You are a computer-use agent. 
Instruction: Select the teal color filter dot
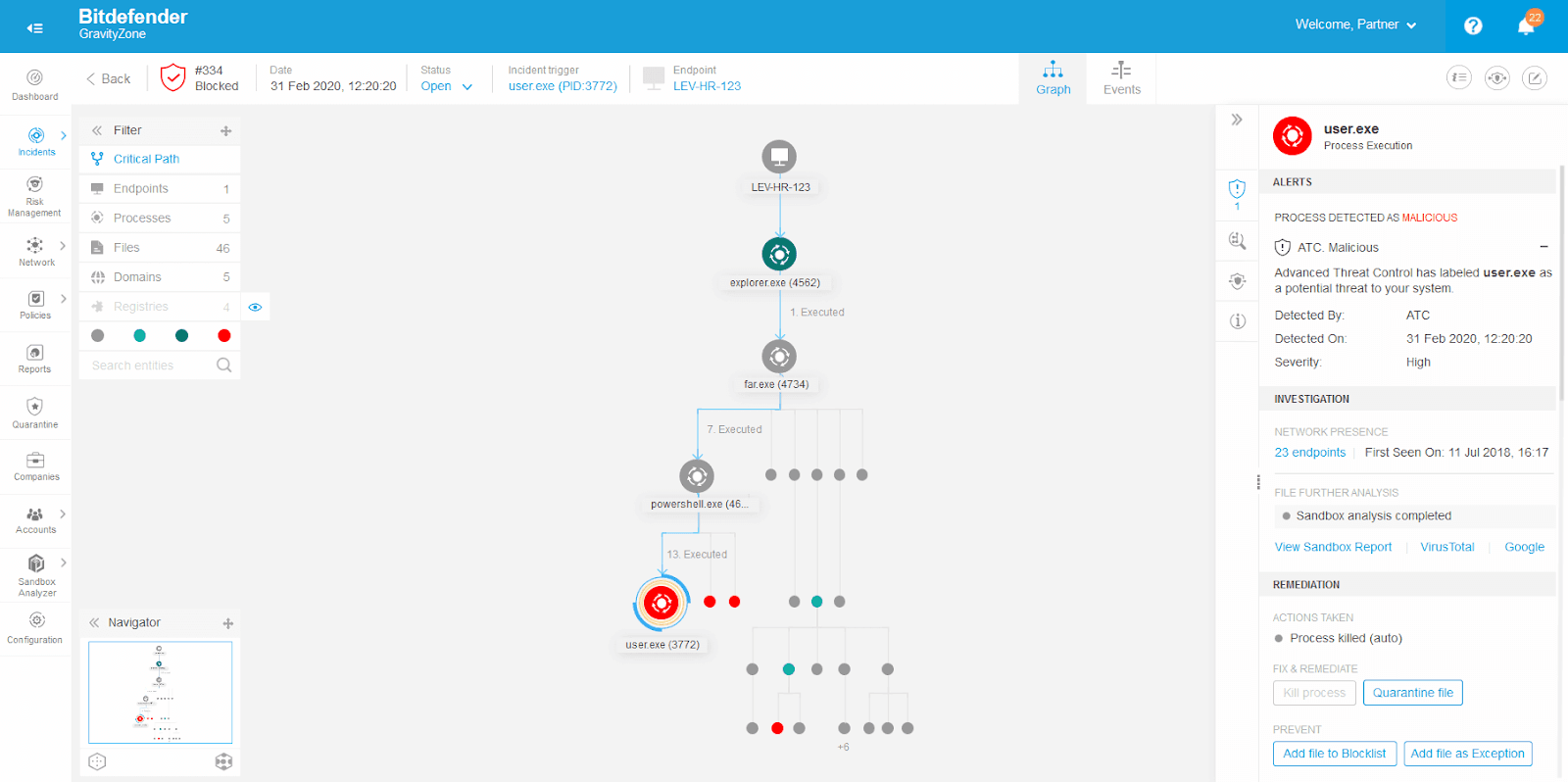coord(139,335)
